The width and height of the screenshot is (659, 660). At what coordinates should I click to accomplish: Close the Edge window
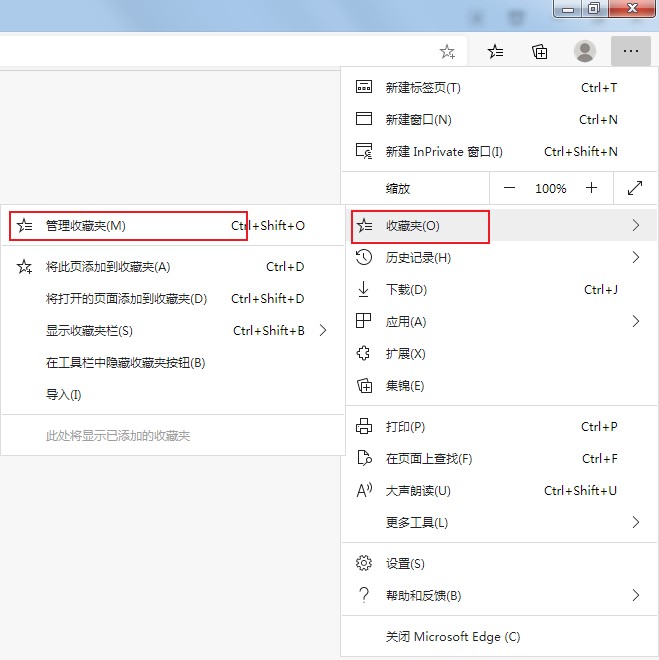632,8
